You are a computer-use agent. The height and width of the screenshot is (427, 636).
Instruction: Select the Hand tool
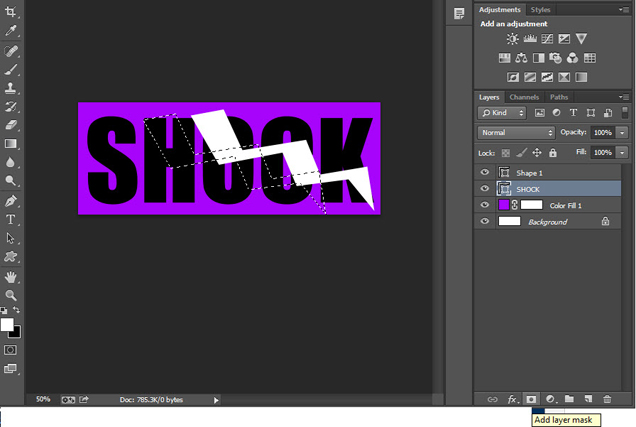pos(11,276)
